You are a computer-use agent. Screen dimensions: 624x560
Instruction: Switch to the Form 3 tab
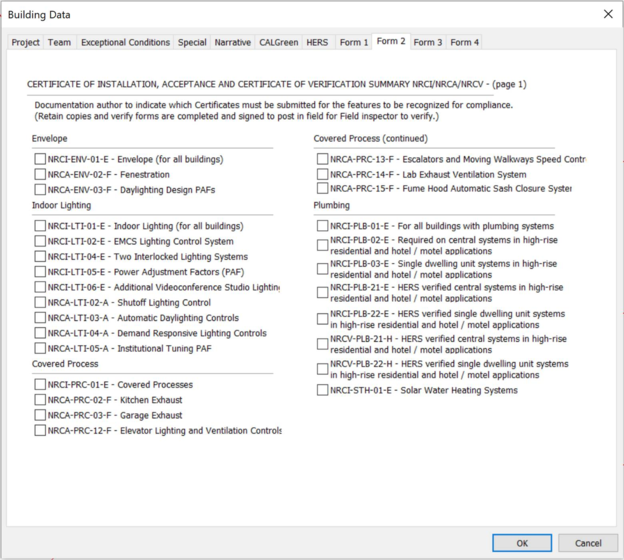(x=428, y=43)
